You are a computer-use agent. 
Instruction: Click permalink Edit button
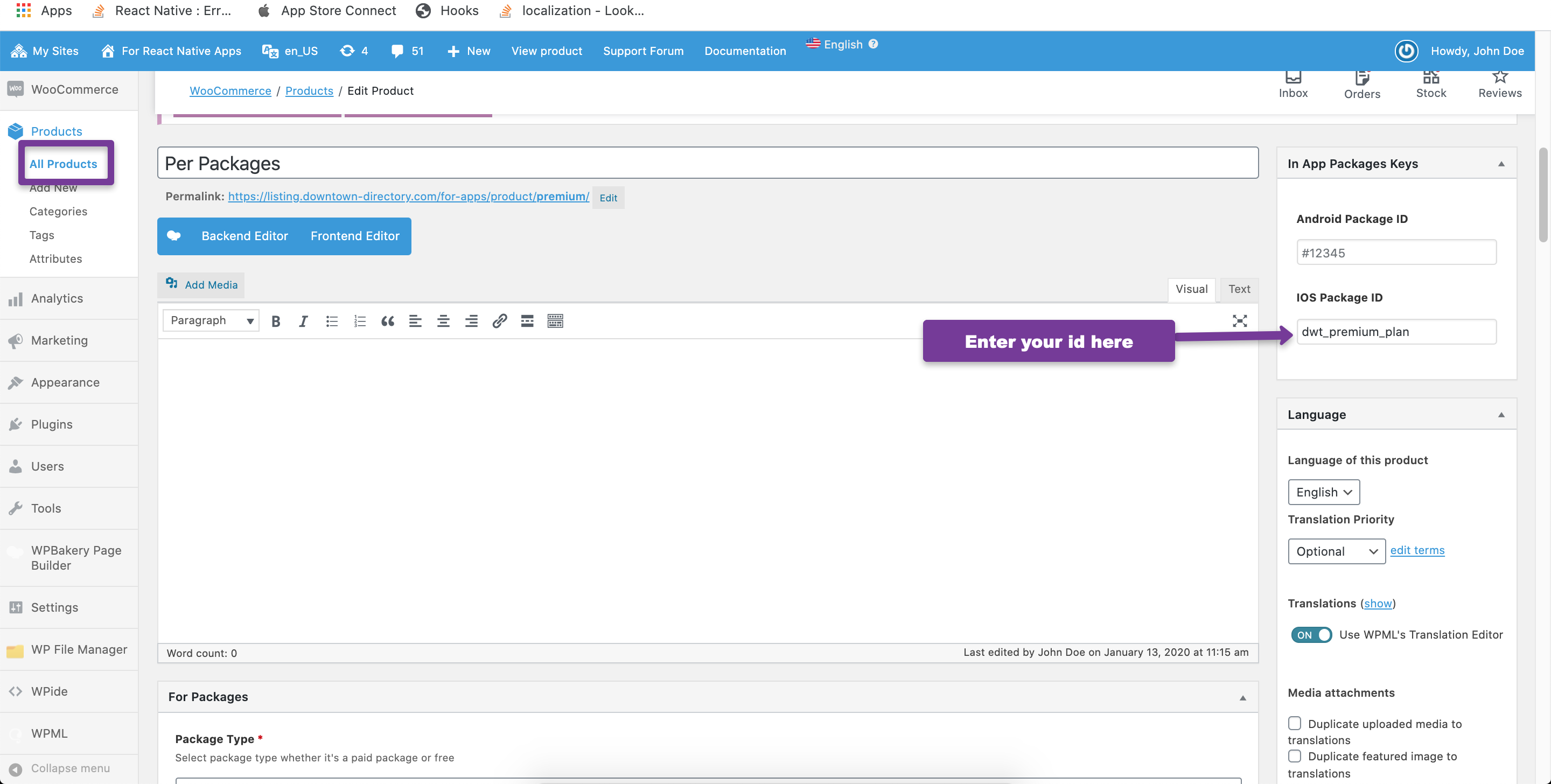click(x=608, y=198)
